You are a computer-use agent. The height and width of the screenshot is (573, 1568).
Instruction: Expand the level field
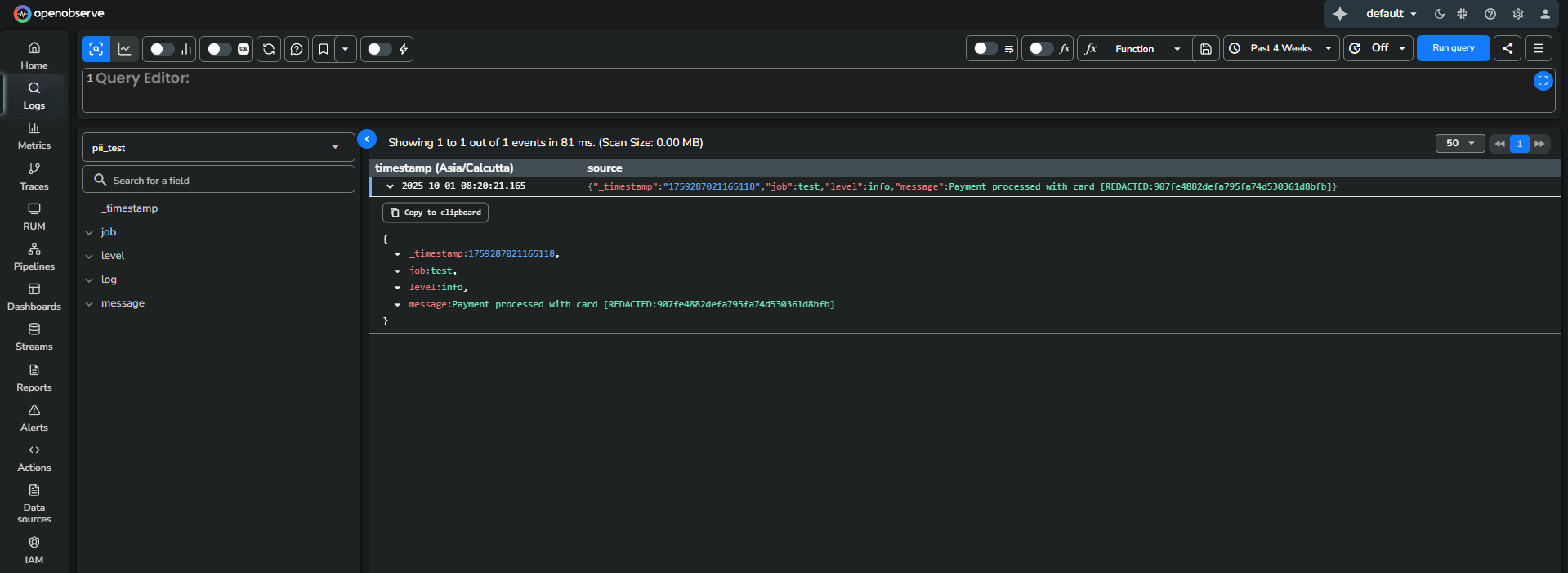(x=89, y=256)
